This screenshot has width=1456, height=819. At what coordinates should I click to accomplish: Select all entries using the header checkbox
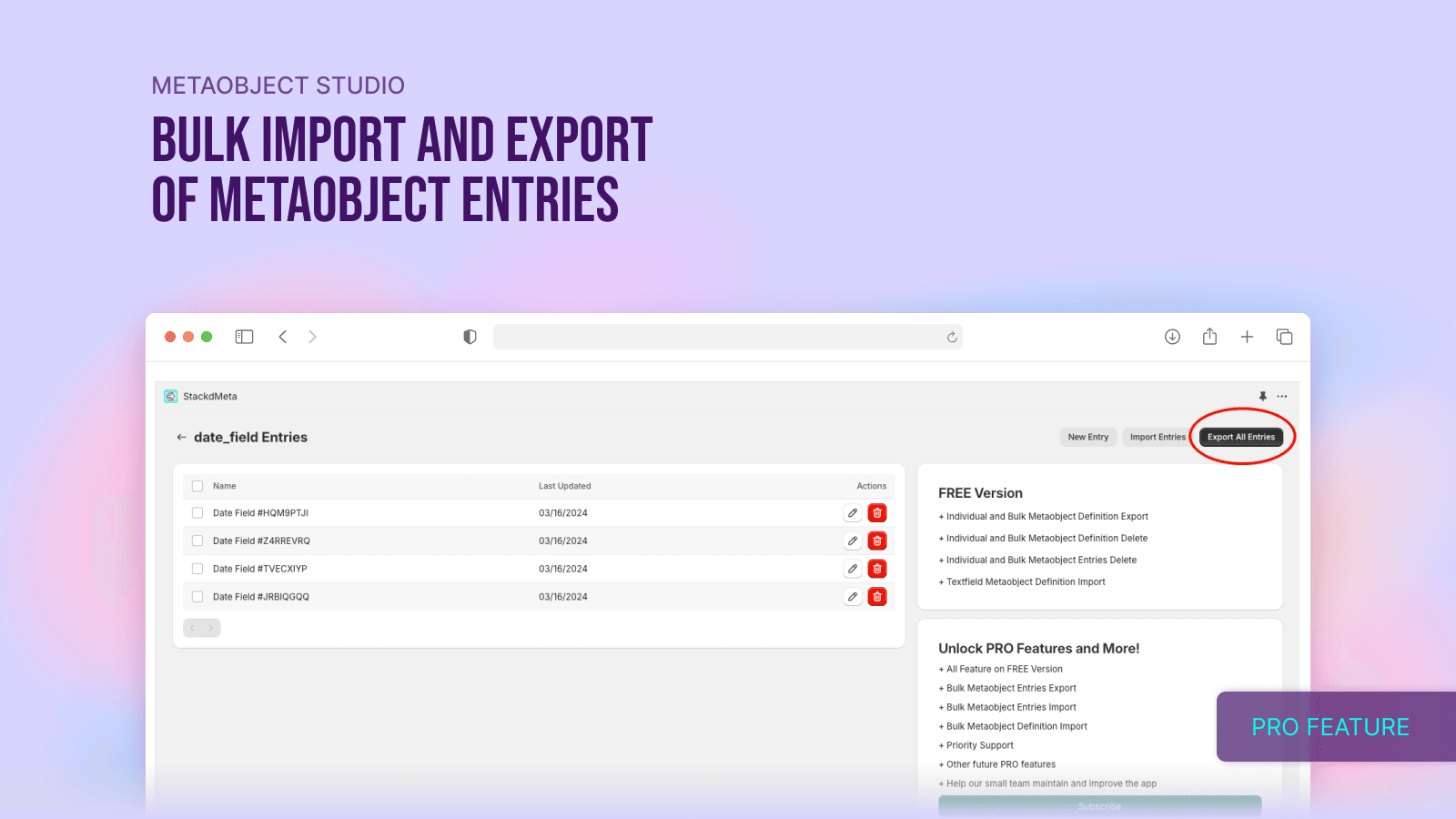(x=197, y=485)
